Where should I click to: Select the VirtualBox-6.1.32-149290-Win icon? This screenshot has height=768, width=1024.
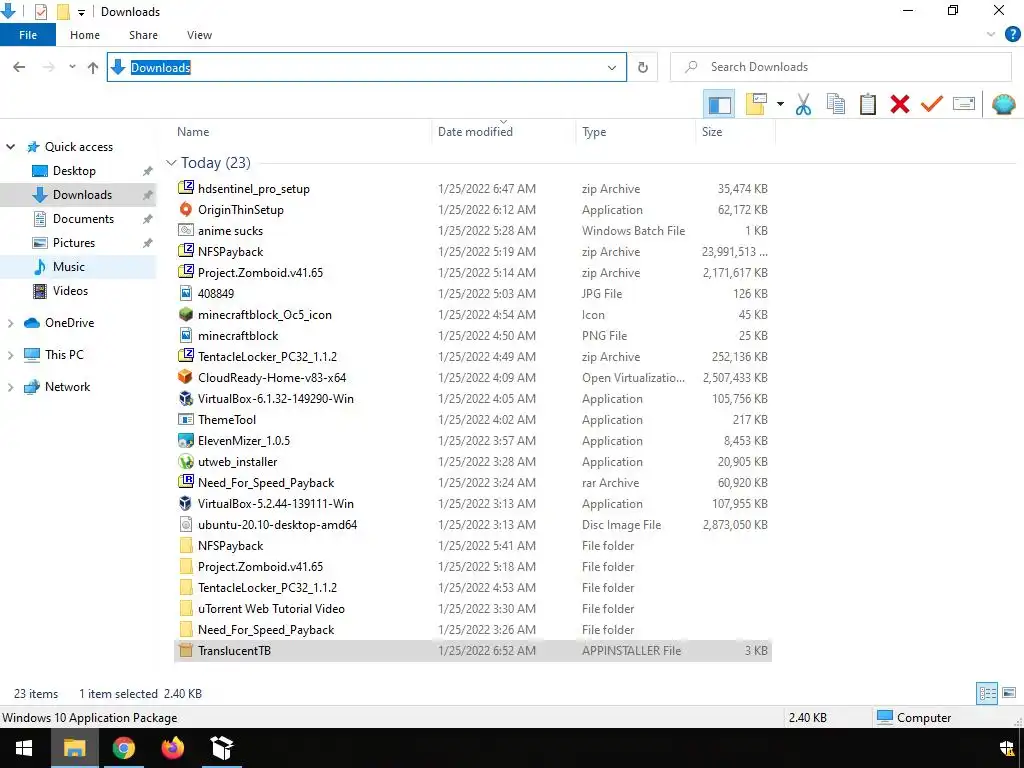pos(186,398)
